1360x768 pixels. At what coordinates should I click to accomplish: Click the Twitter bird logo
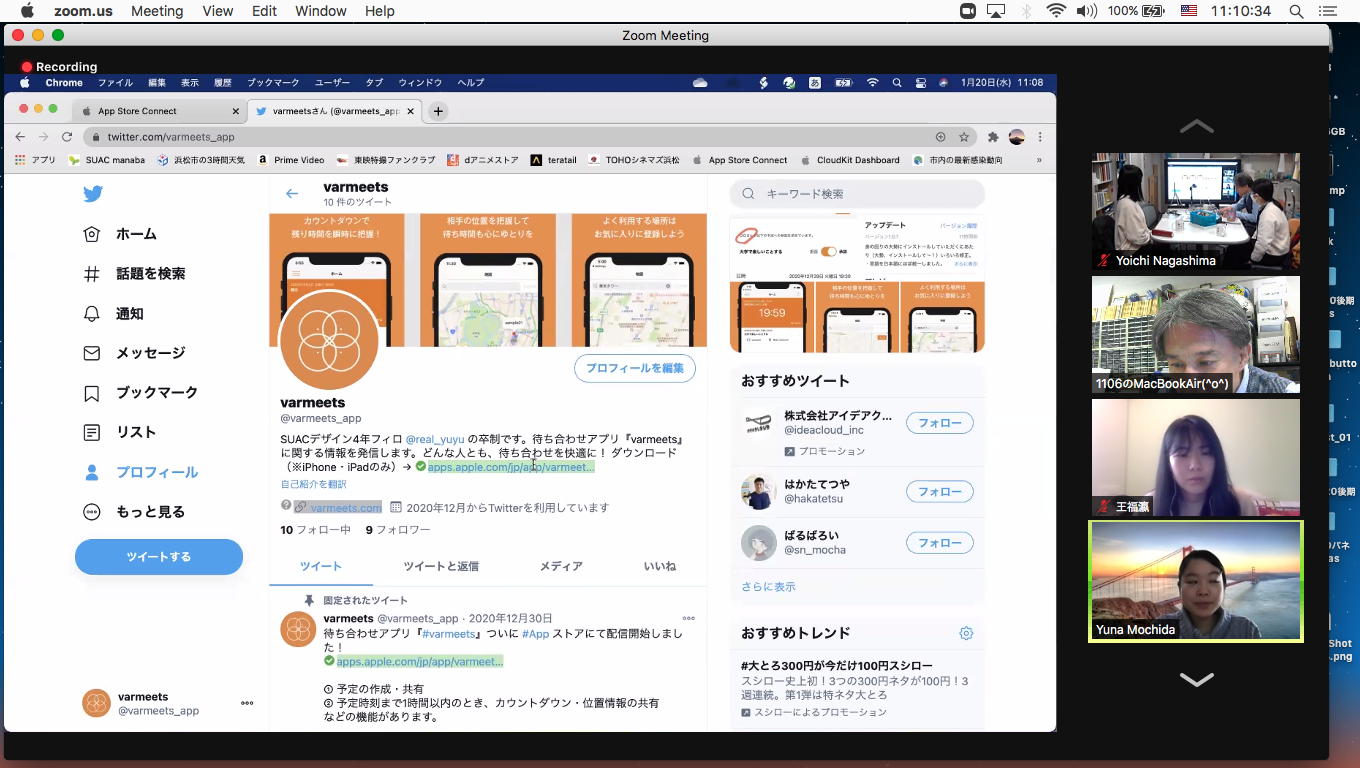pos(93,194)
